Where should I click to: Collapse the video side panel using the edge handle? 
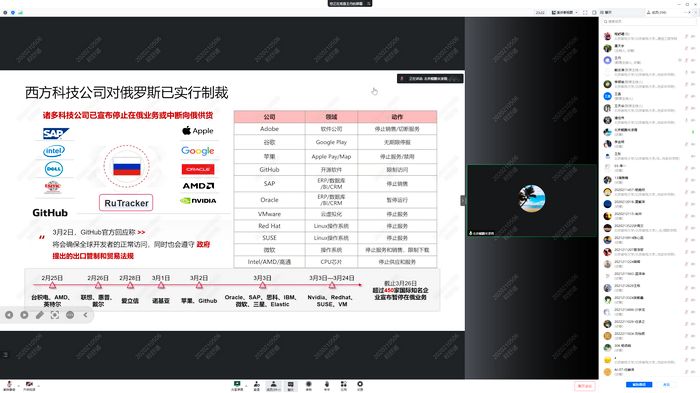coord(462,201)
